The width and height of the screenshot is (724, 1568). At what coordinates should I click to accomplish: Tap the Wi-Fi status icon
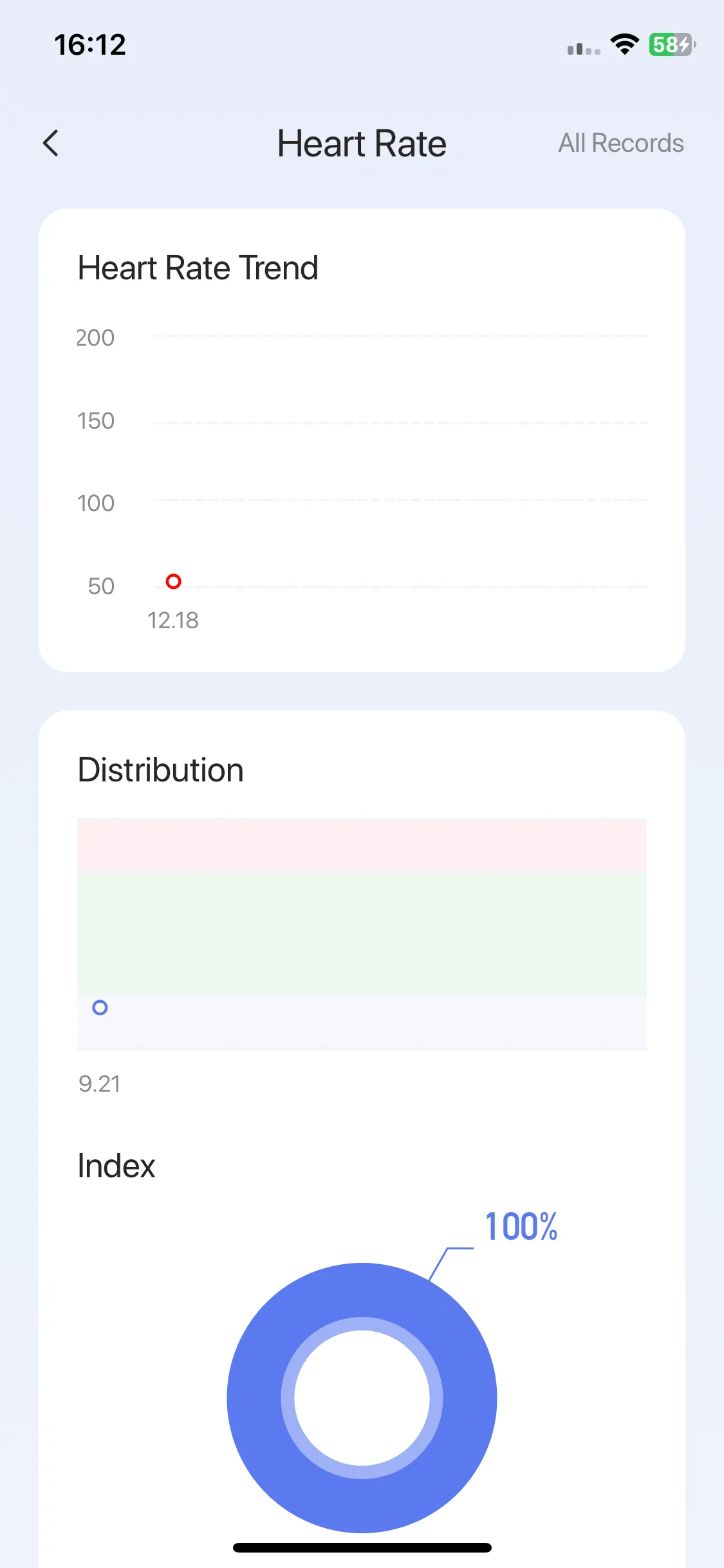tap(624, 44)
